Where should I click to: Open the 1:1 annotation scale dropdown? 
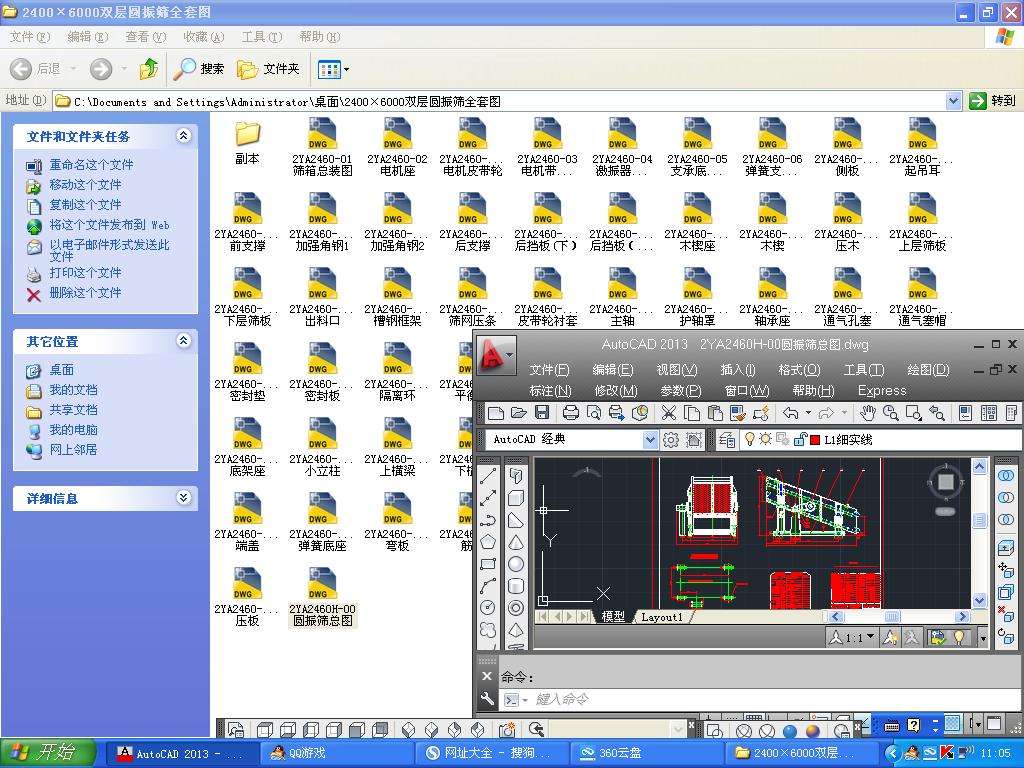(x=858, y=637)
